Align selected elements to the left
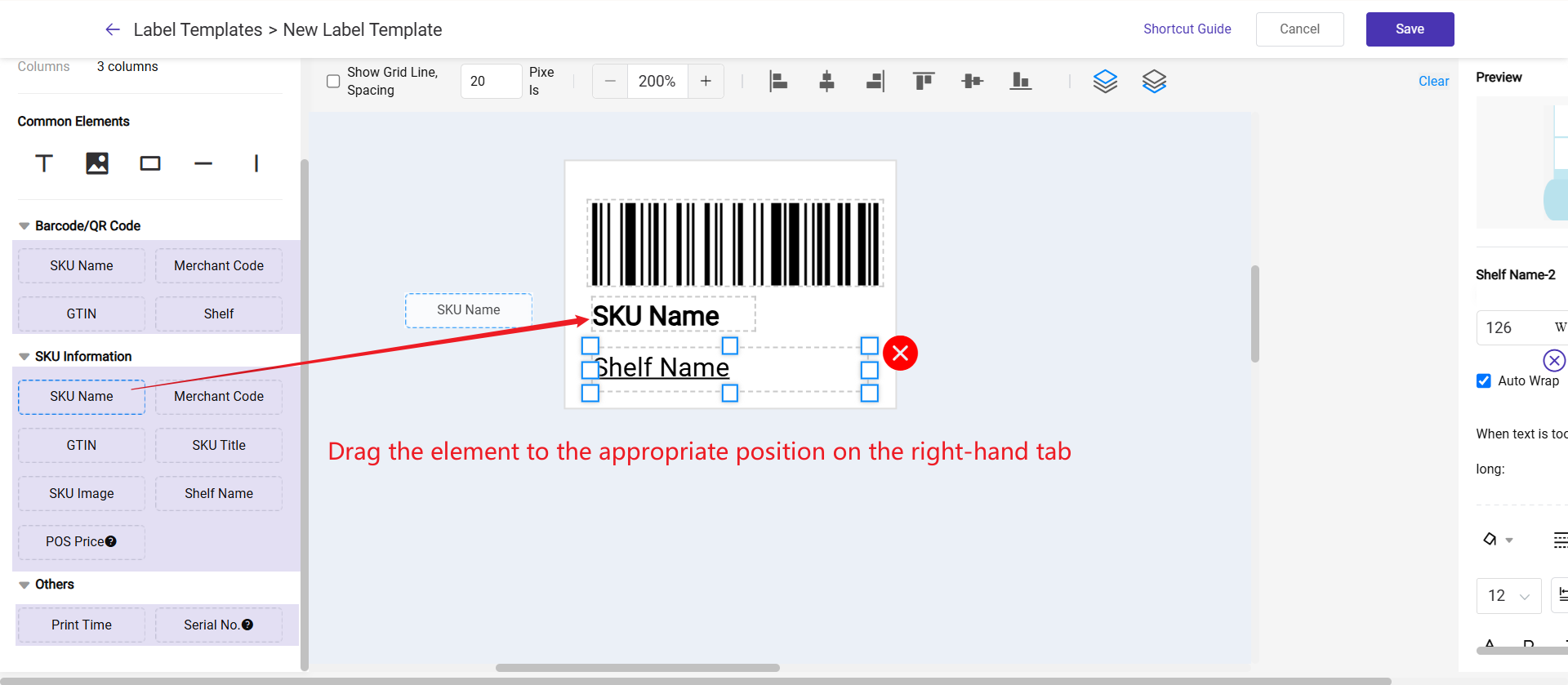This screenshot has width=1568, height=685. [778, 81]
